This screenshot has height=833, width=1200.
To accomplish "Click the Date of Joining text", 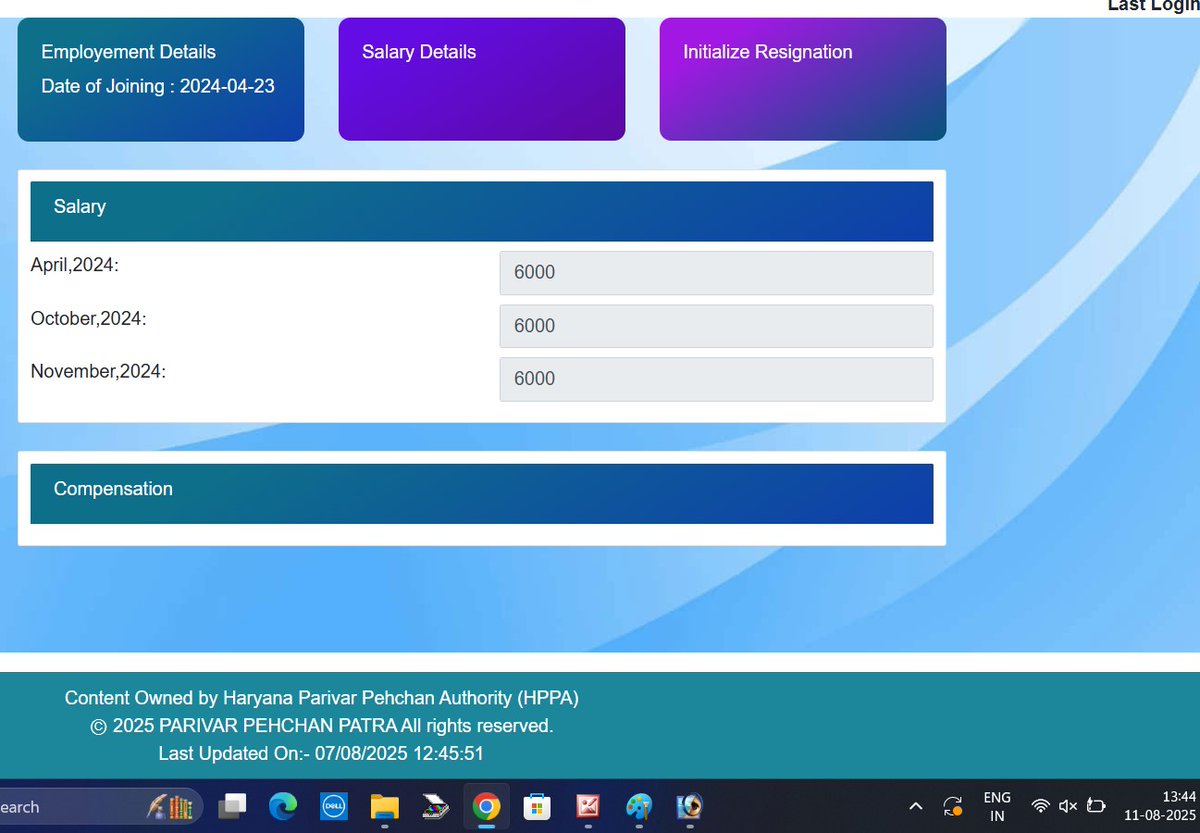I will [158, 86].
